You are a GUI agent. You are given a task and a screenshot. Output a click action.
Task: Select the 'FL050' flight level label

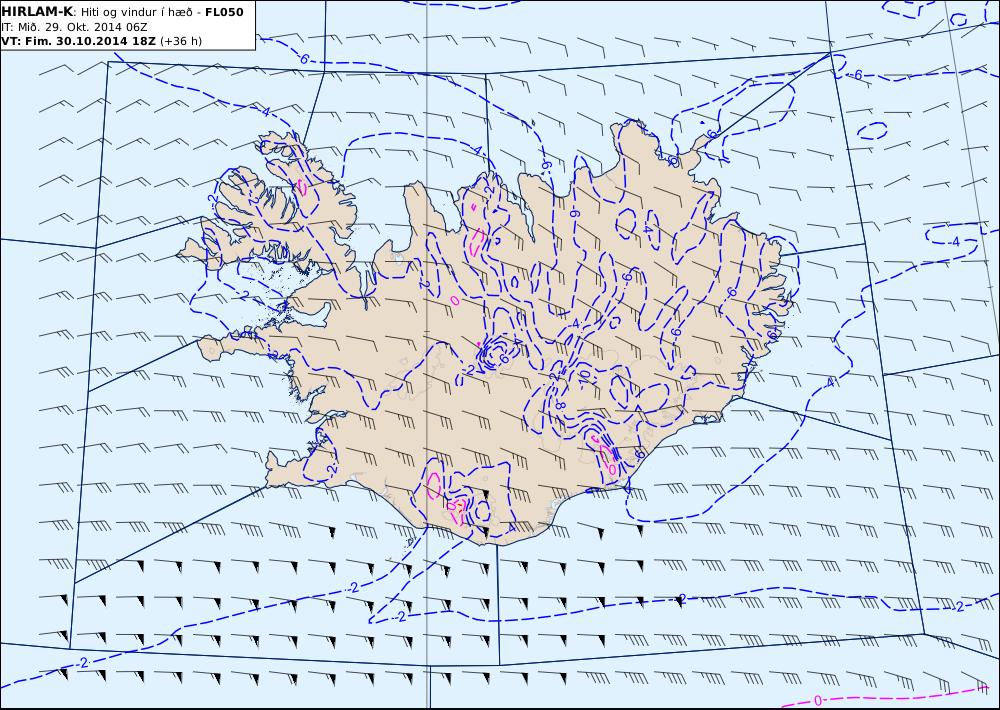[224, 12]
